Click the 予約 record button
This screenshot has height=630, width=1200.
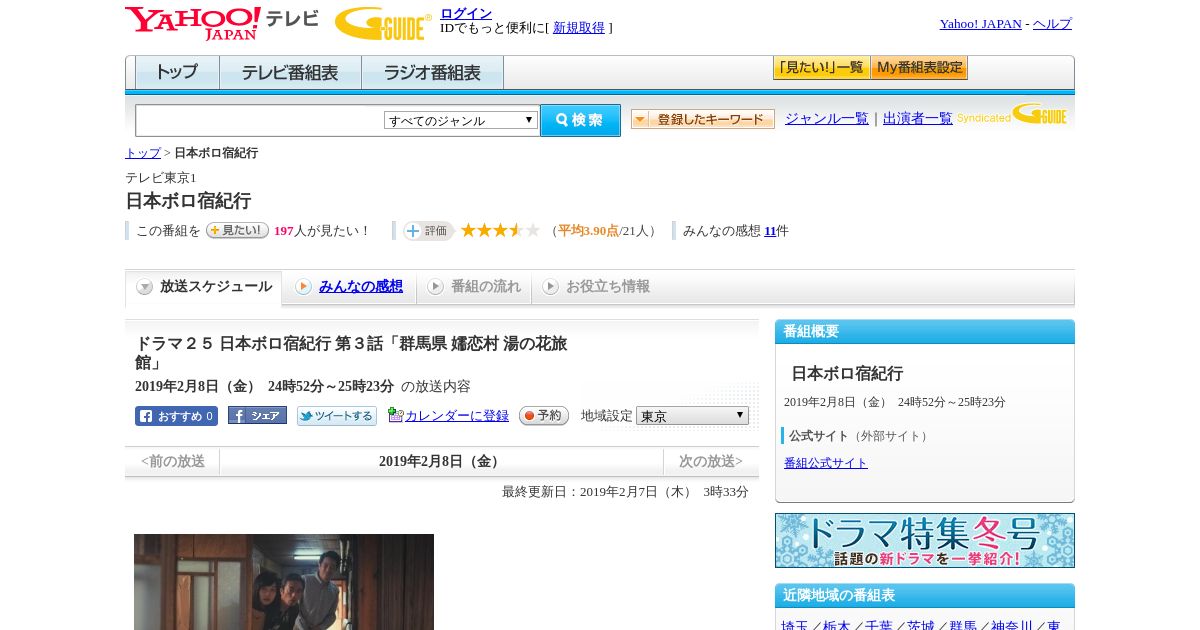tap(544, 416)
